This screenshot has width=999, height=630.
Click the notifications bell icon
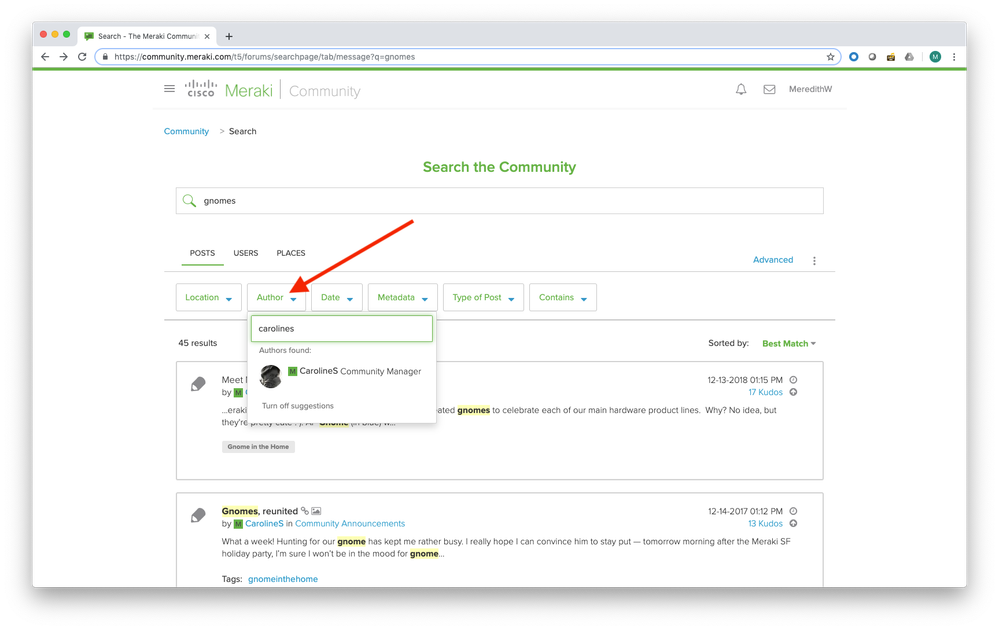[741, 89]
